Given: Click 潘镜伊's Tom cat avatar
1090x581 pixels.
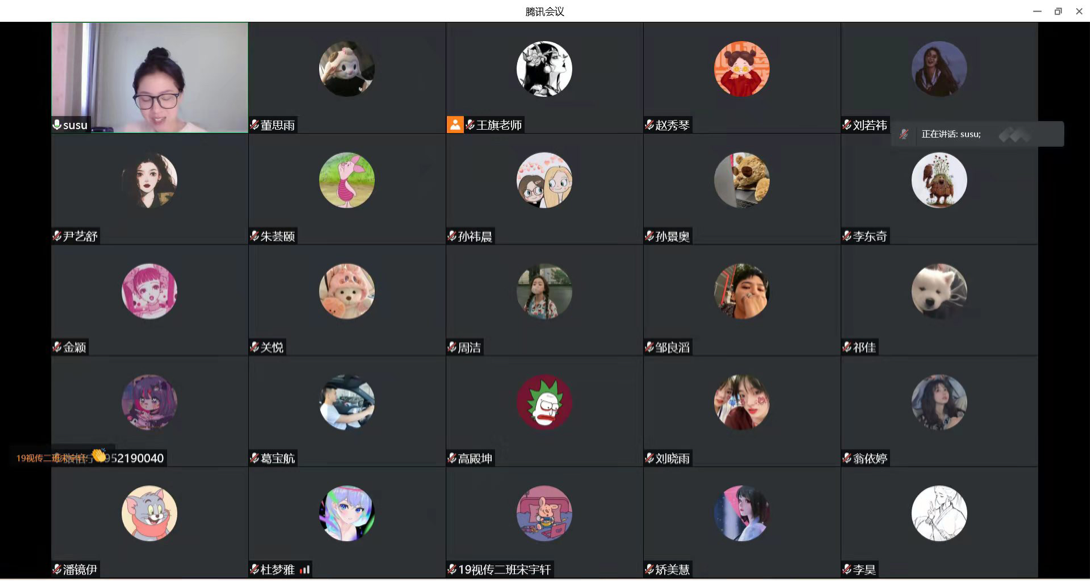Looking at the screenshot, I should pyautogui.click(x=149, y=514).
